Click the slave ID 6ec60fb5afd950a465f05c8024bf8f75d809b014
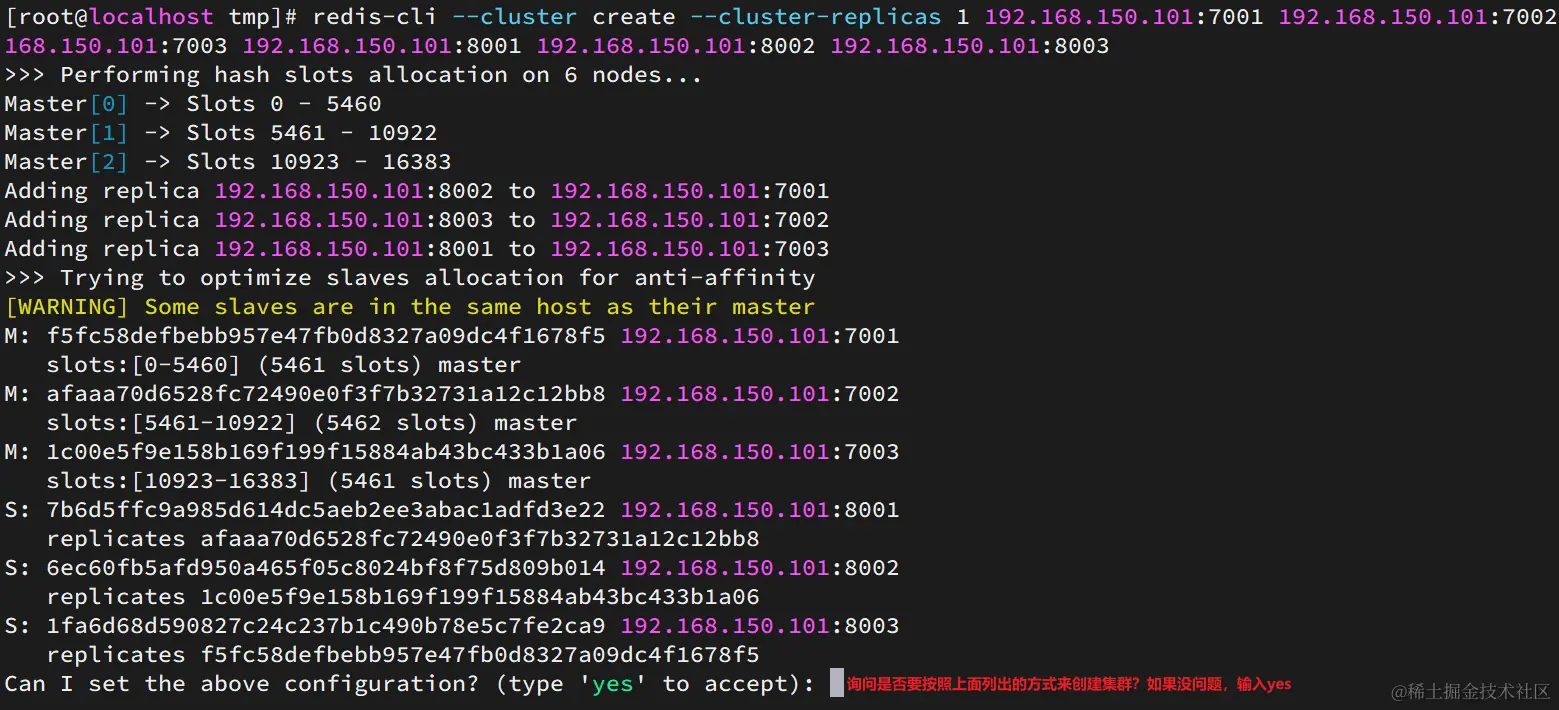This screenshot has height=710, width=1559. tap(326, 568)
